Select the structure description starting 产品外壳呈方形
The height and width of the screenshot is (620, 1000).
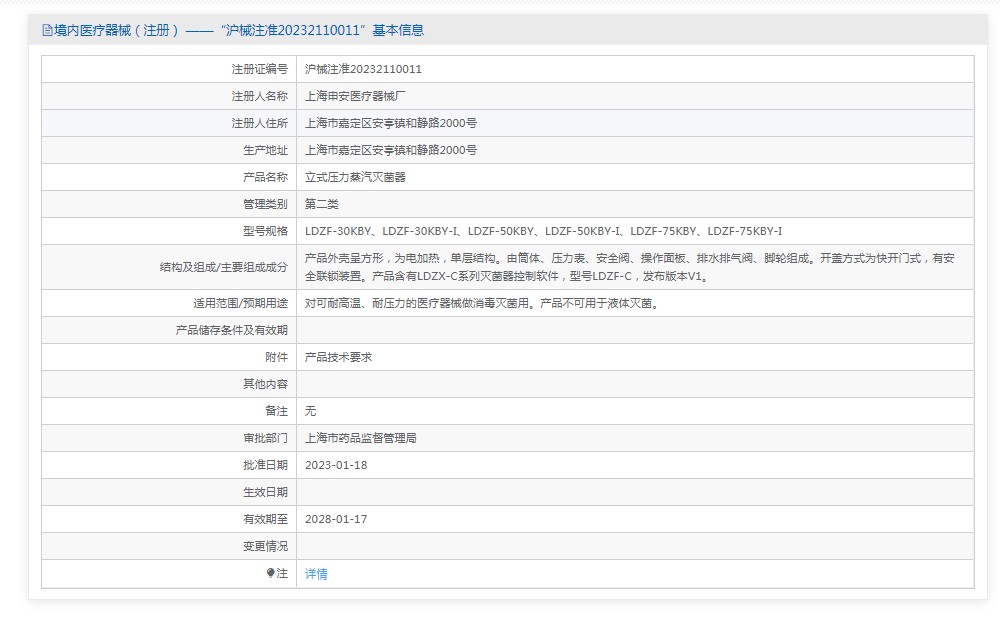(x=629, y=267)
